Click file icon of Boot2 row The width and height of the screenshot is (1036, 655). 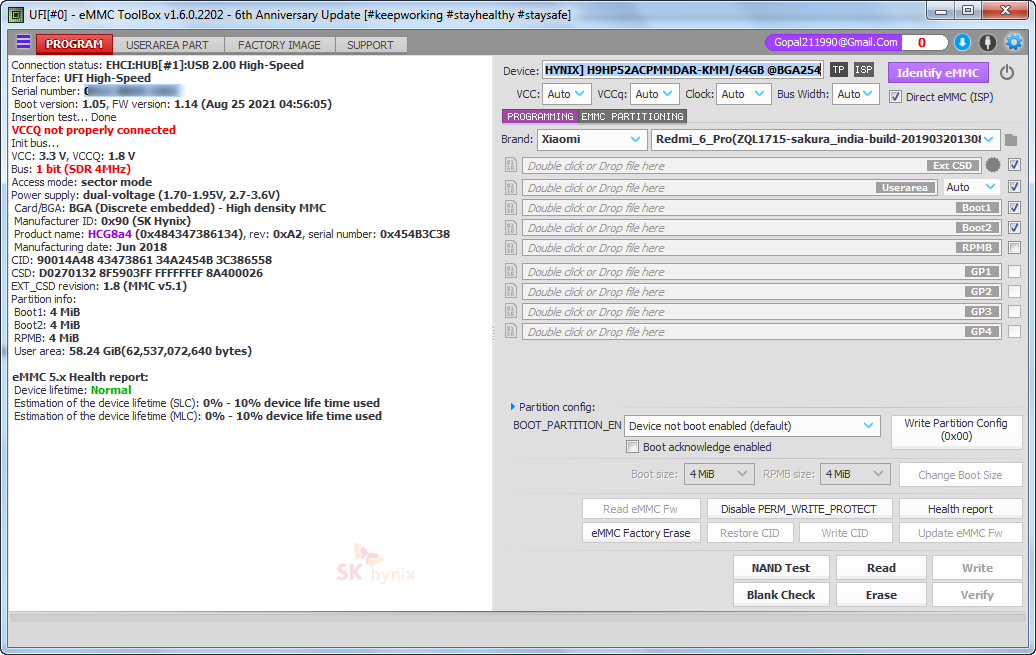(511, 227)
